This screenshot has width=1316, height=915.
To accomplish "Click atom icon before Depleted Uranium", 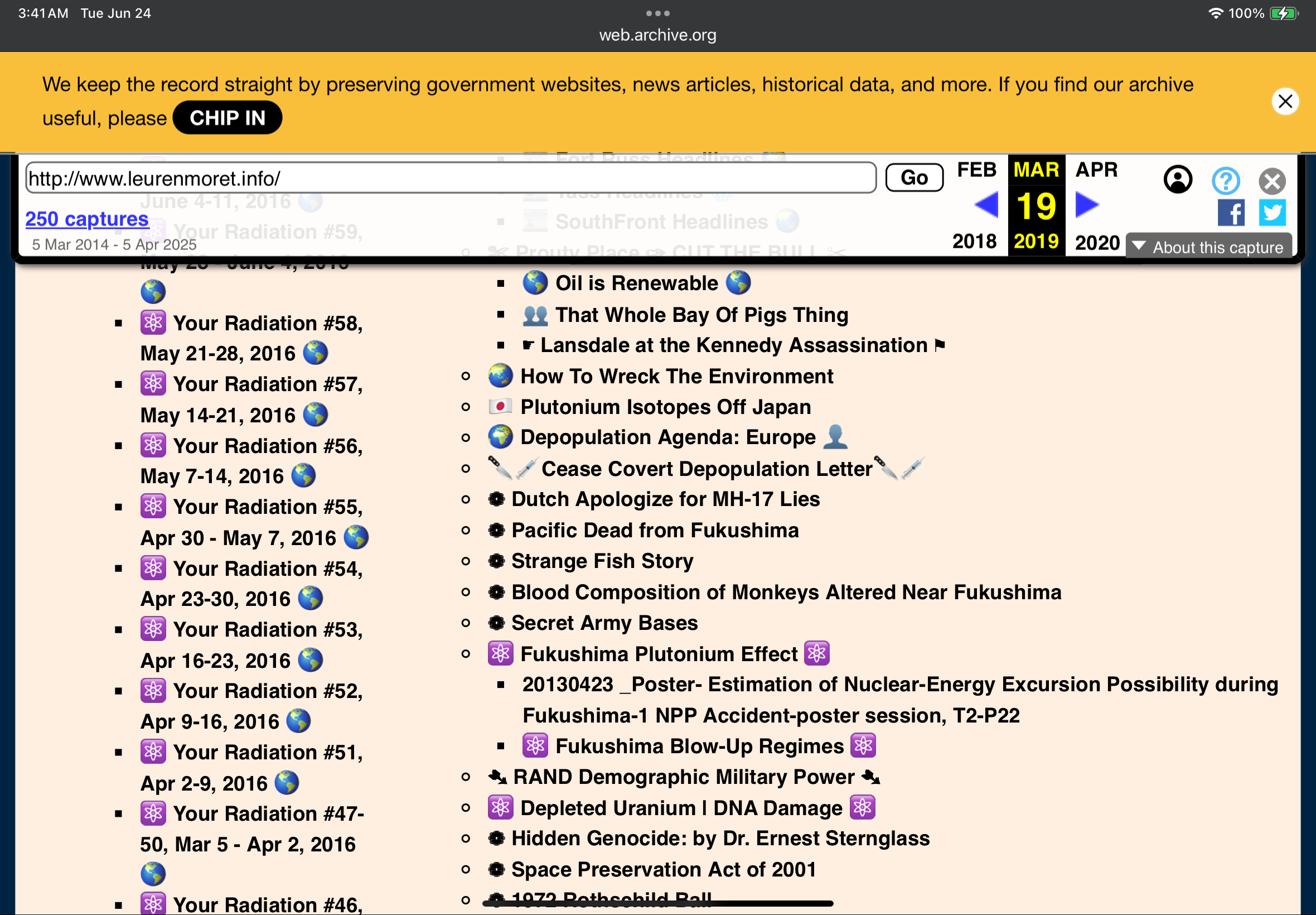I will tap(500, 807).
